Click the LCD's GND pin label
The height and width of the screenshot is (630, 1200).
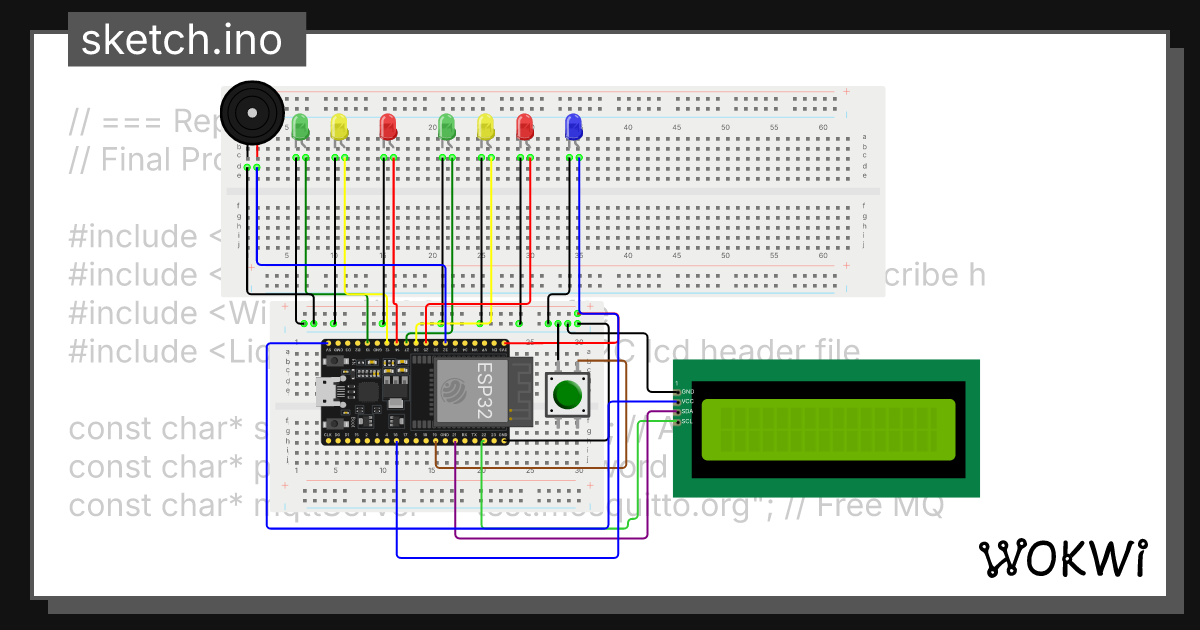point(688,391)
